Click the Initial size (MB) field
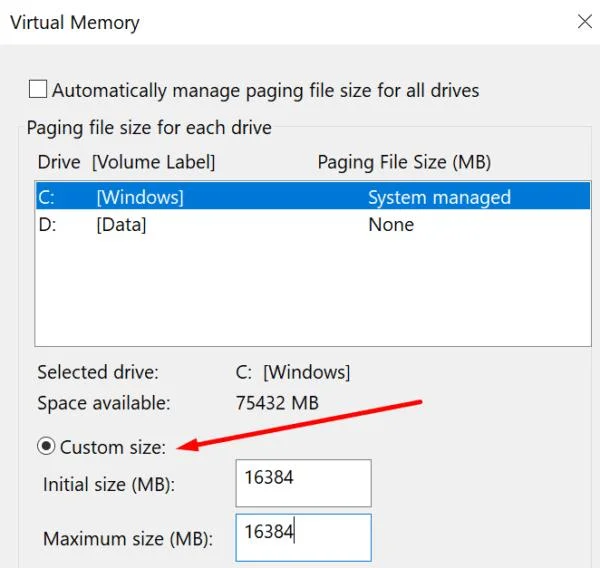The image size is (600, 568). click(x=303, y=483)
